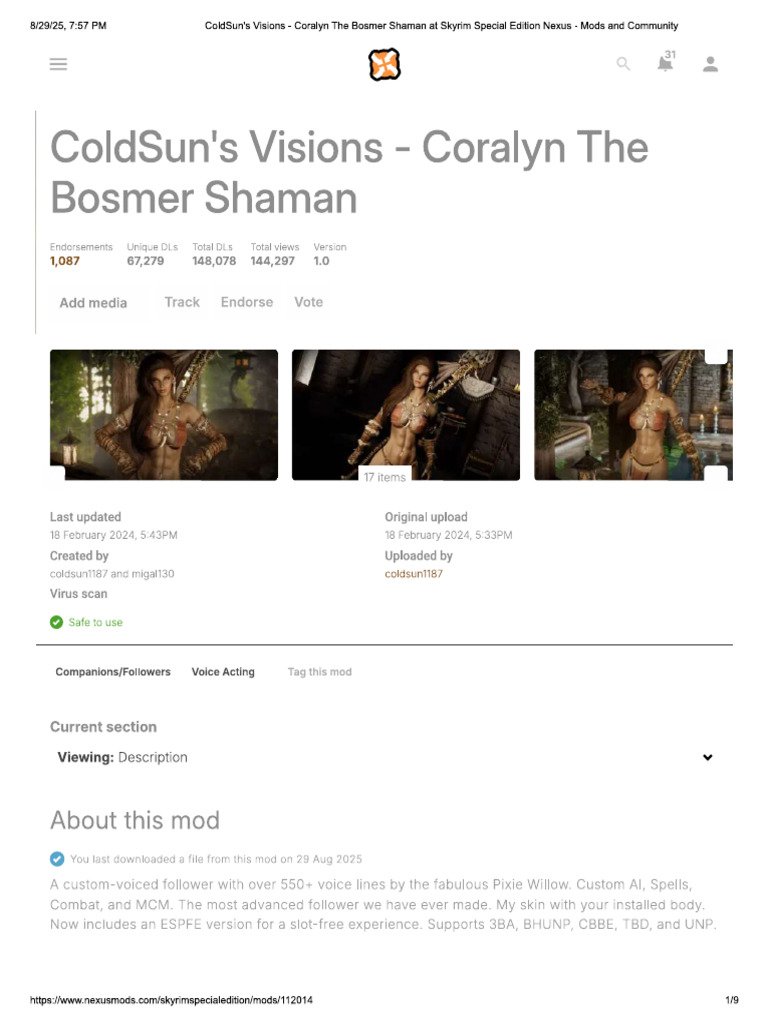This screenshot has height=1024, width=768.
Task: Open the third gallery thumbnail image
Action: [633, 415]
